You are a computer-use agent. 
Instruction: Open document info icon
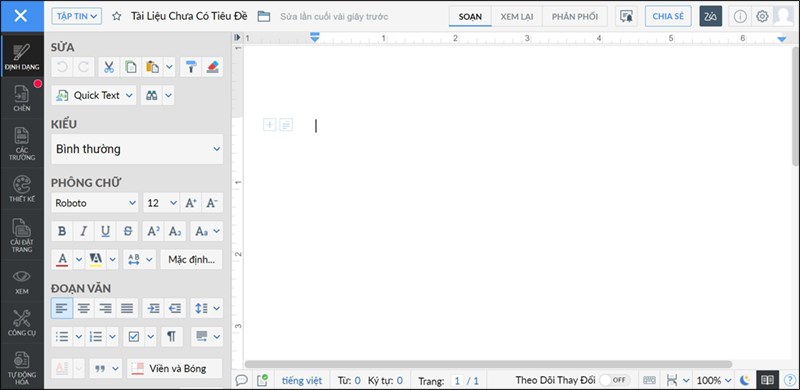click(x=740, y=16)
